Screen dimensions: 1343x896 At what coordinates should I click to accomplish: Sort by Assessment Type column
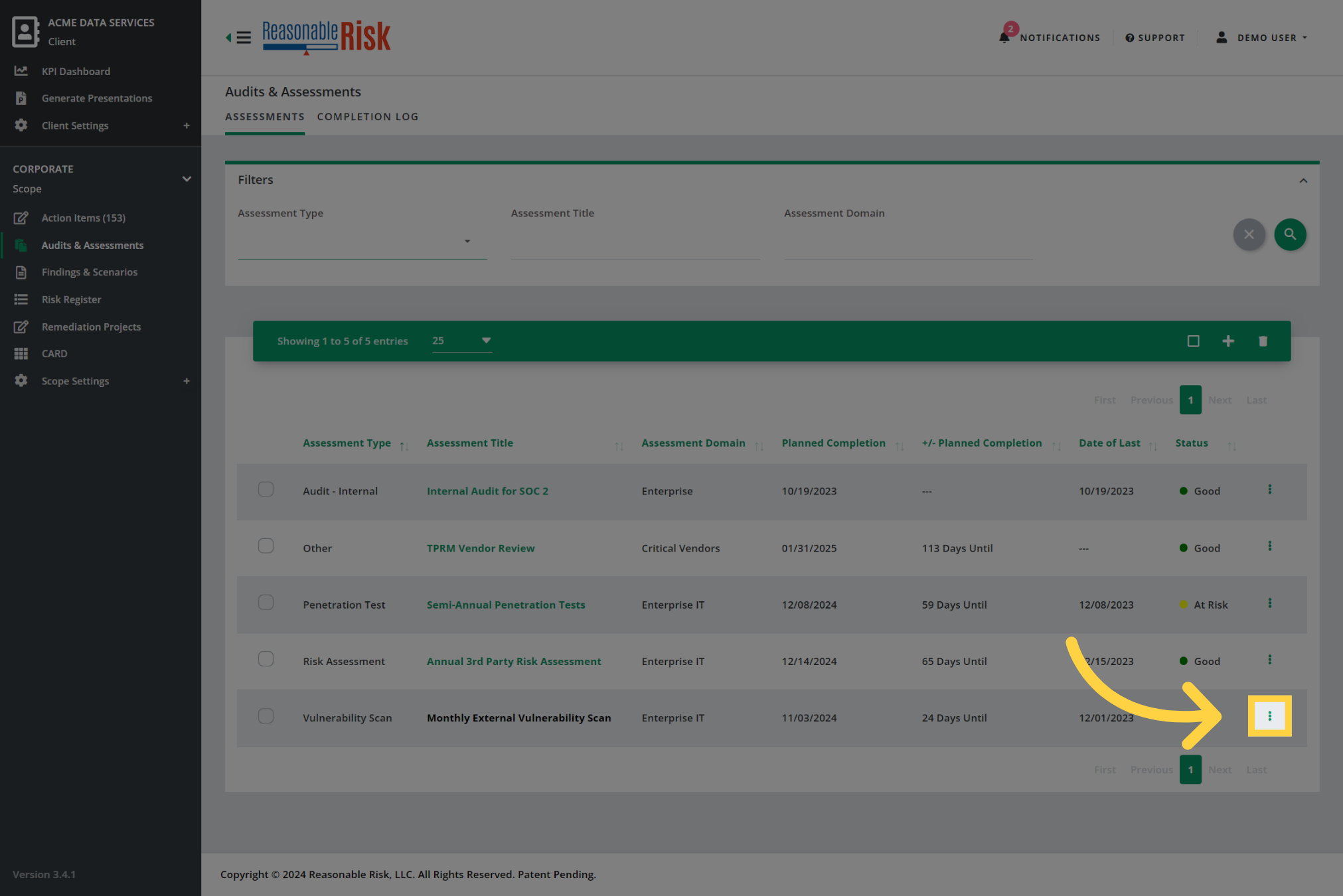pos(347,443)
